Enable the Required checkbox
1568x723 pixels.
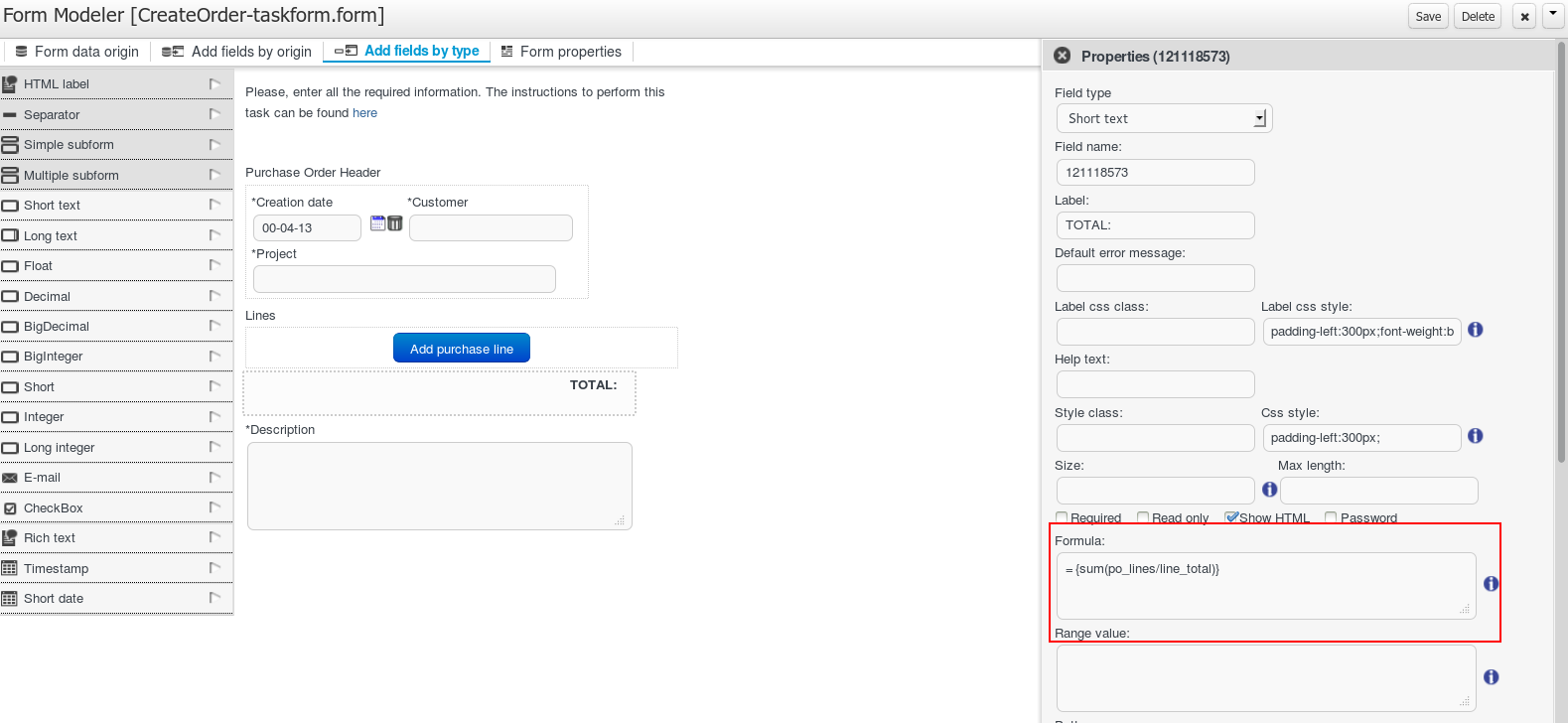(1062, 517)
